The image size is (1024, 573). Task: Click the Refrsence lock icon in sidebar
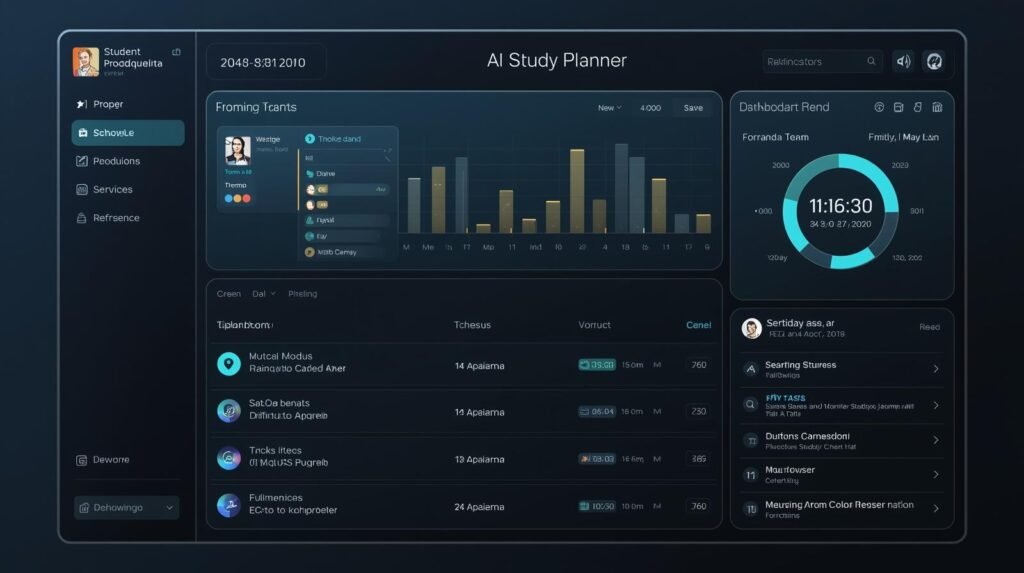[x=82, y=218]
